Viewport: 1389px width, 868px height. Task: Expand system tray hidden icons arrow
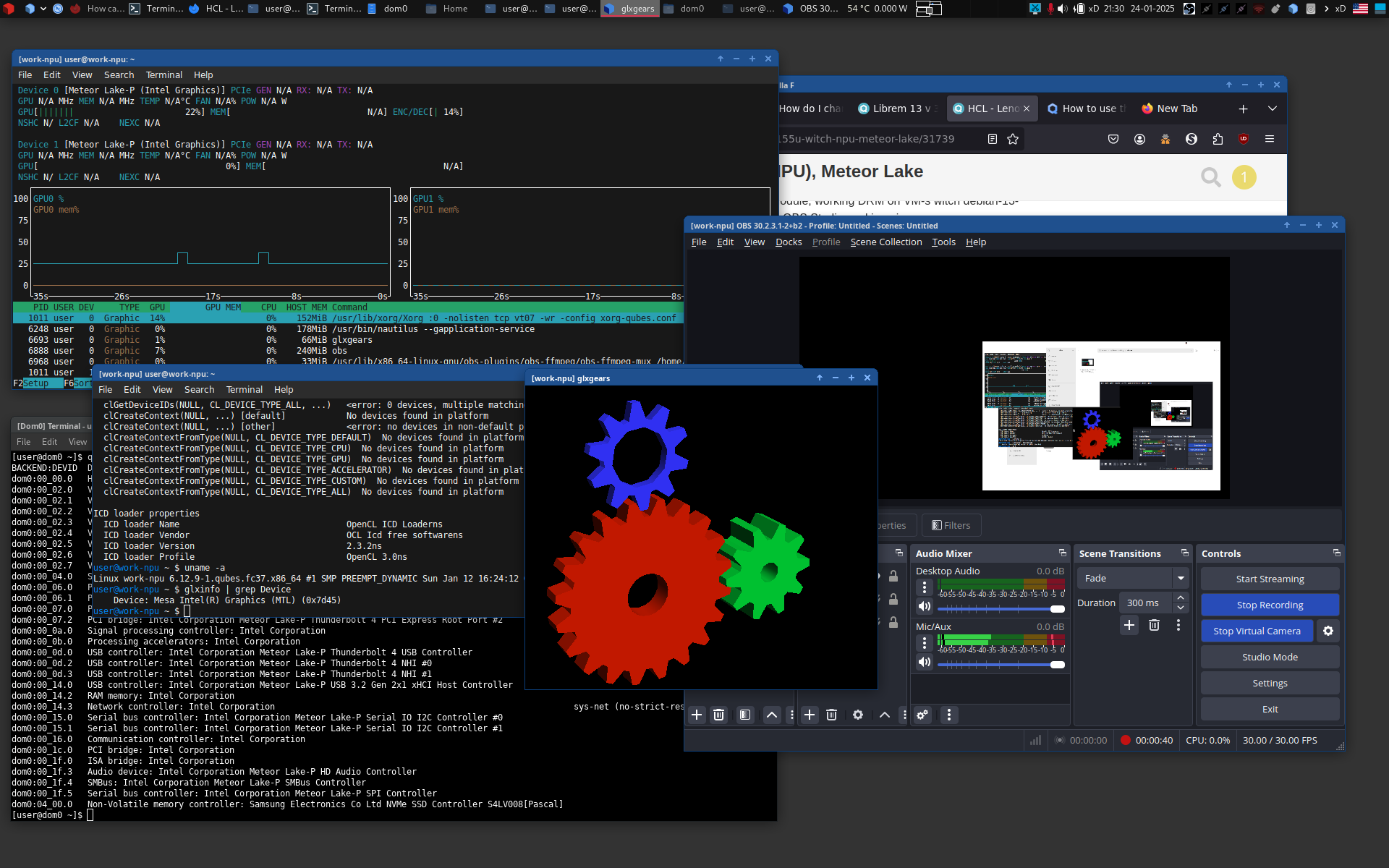1326,9
